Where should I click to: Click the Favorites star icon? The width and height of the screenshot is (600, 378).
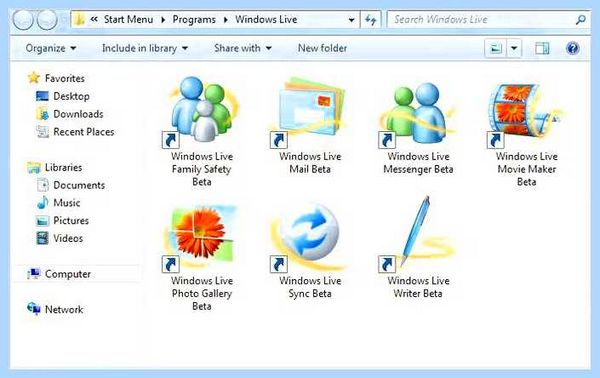tap(34, 78)
